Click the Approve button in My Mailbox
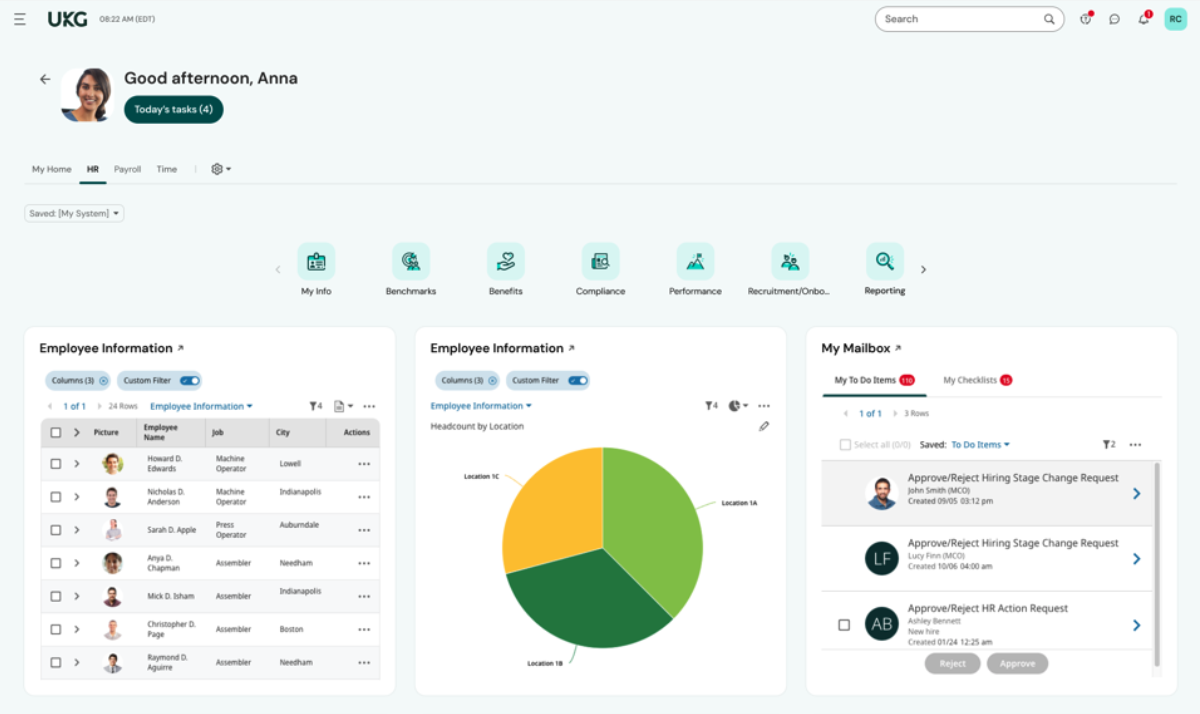Screen dimensions: 1200x714 pos(1017,663)
